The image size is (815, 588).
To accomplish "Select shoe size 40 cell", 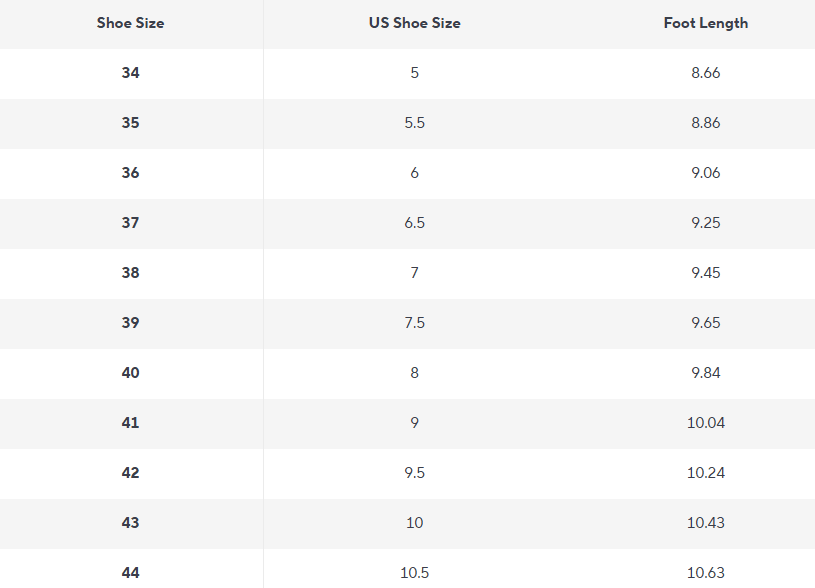I will click(130, 373).
